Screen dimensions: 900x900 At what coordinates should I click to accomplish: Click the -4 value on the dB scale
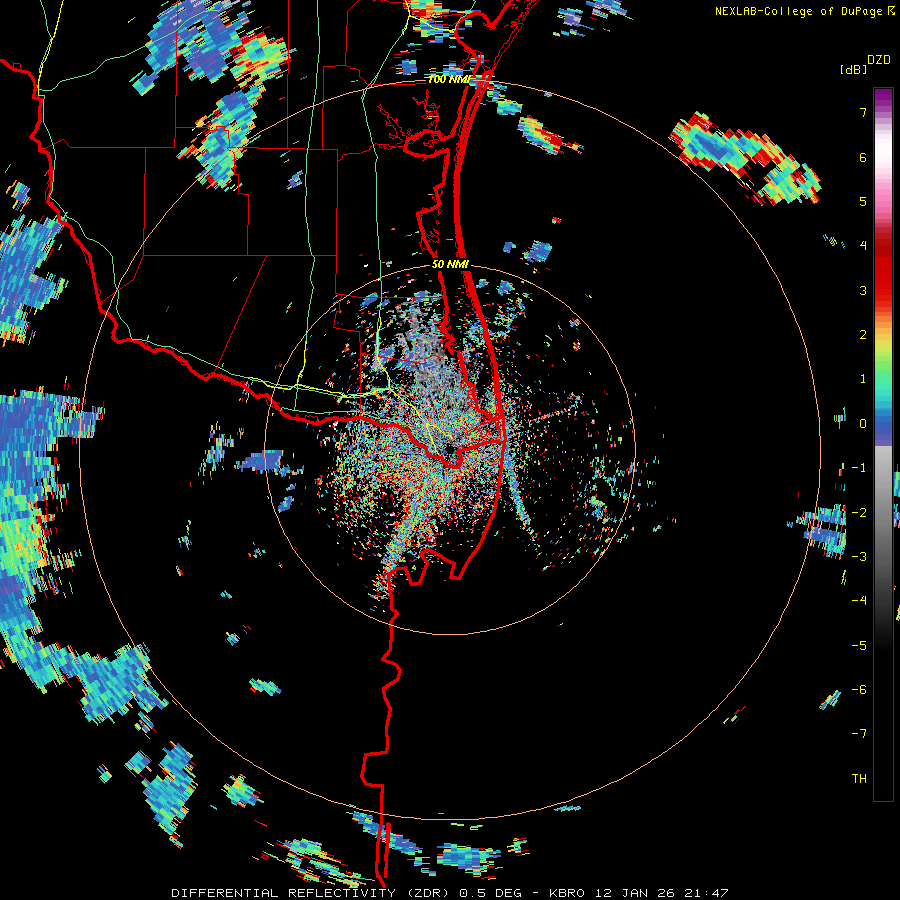click(x=859, y=601)
